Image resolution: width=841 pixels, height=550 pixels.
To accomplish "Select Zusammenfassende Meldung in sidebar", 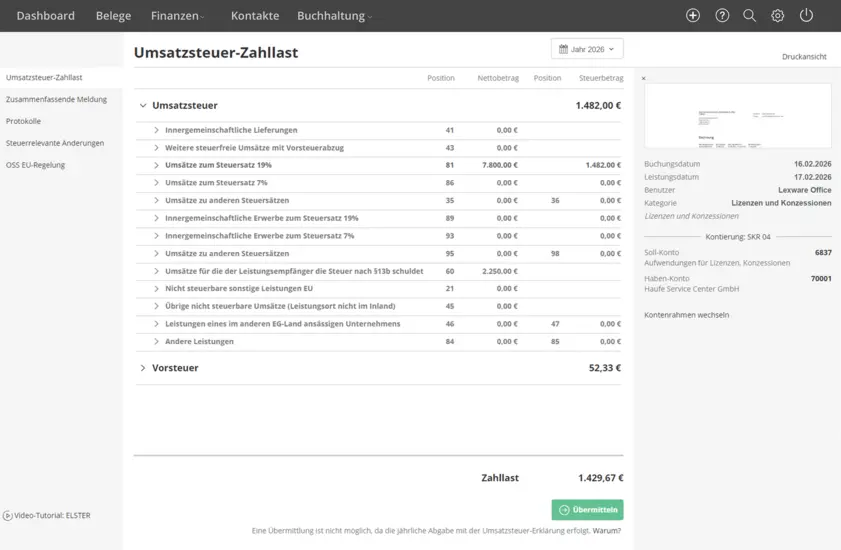I will 56,99.
